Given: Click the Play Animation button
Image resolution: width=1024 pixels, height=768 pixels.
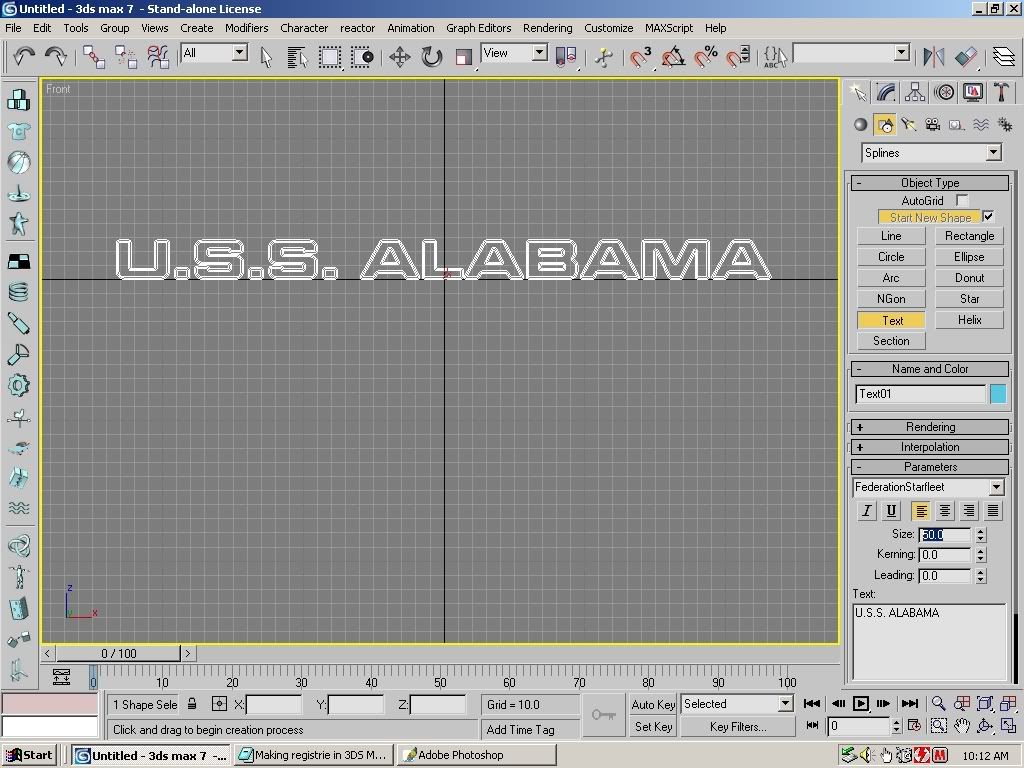Looking at the screenshot, I should coord(861,703).
